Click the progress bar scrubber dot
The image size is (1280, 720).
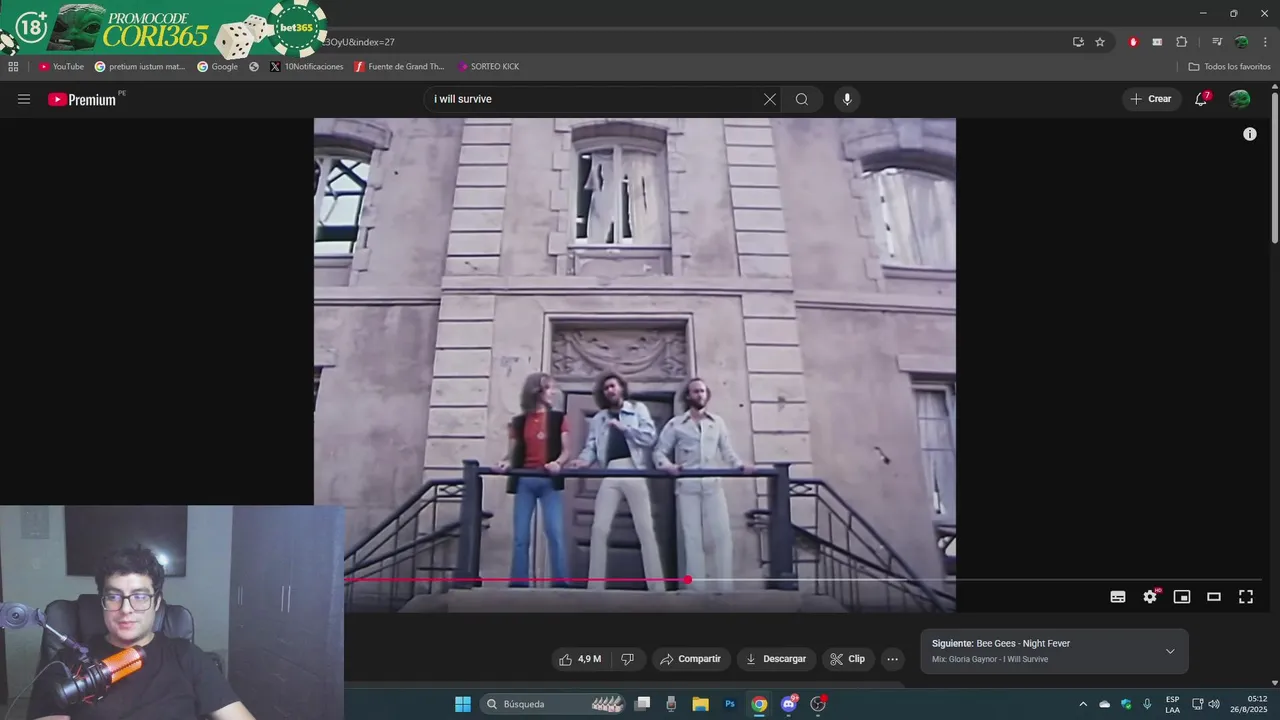tap(688, 580)
